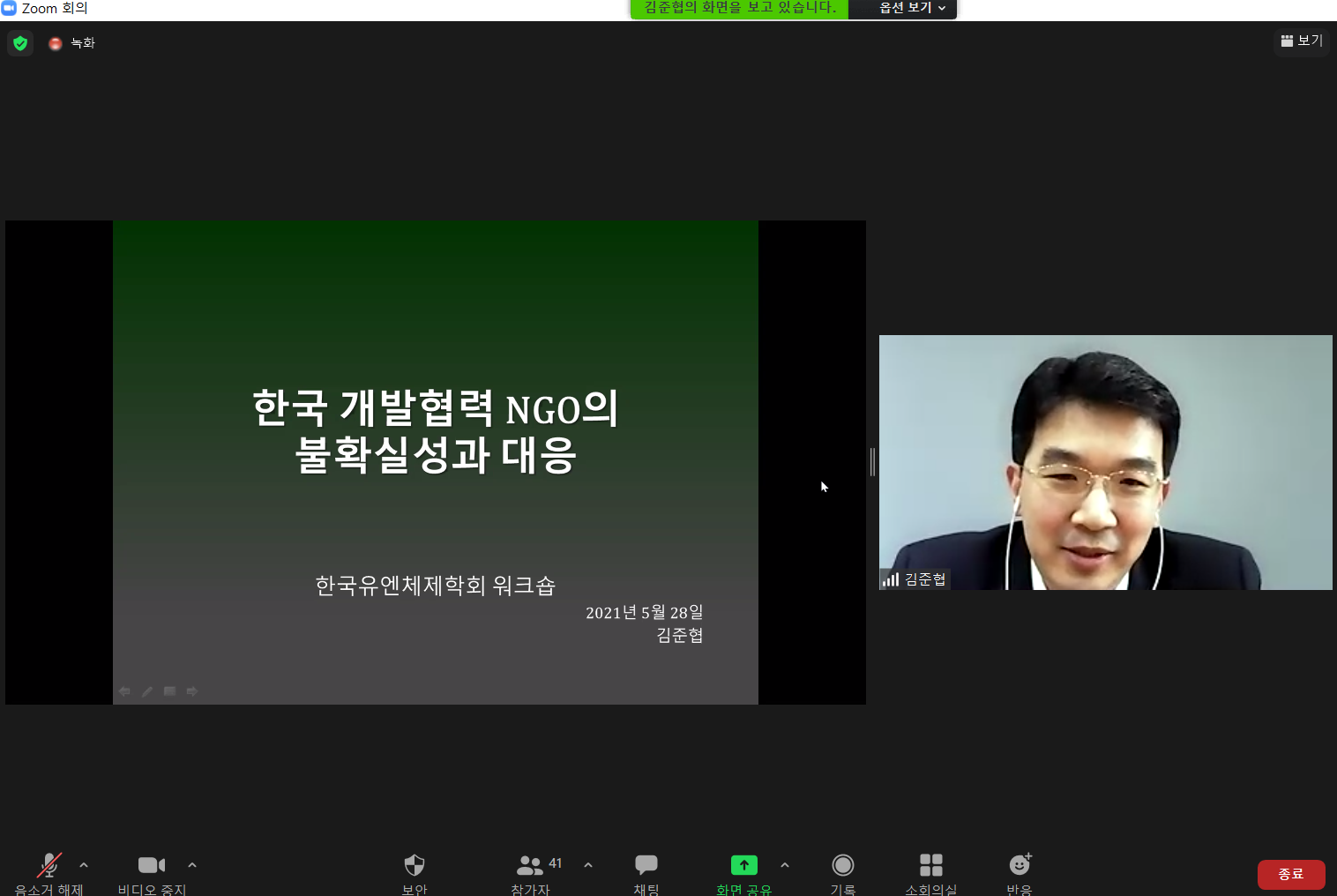Viewport: 1337px width, 896px height.
Task: Open the View Options (옵션 보기) dropdown
Action: point(911,8)
